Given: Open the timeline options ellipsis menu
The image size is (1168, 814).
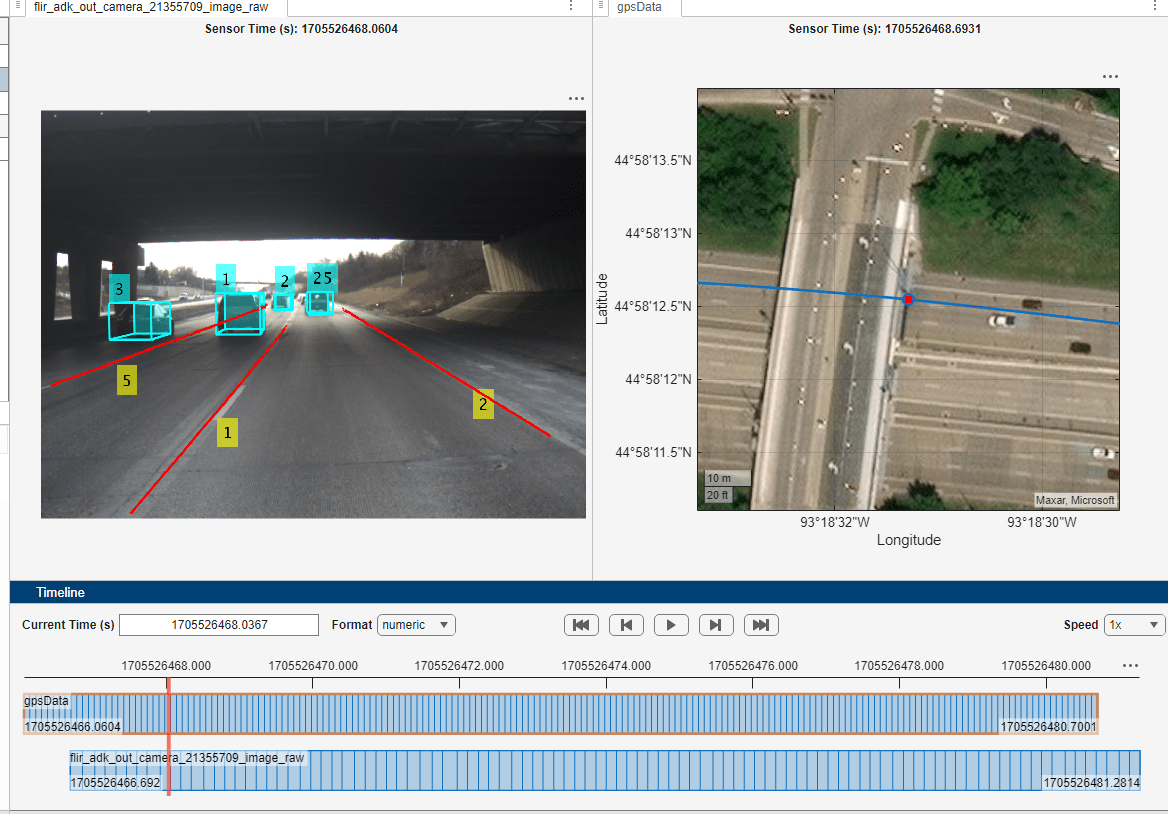Looking at the screenshot, I should 1130,665.
